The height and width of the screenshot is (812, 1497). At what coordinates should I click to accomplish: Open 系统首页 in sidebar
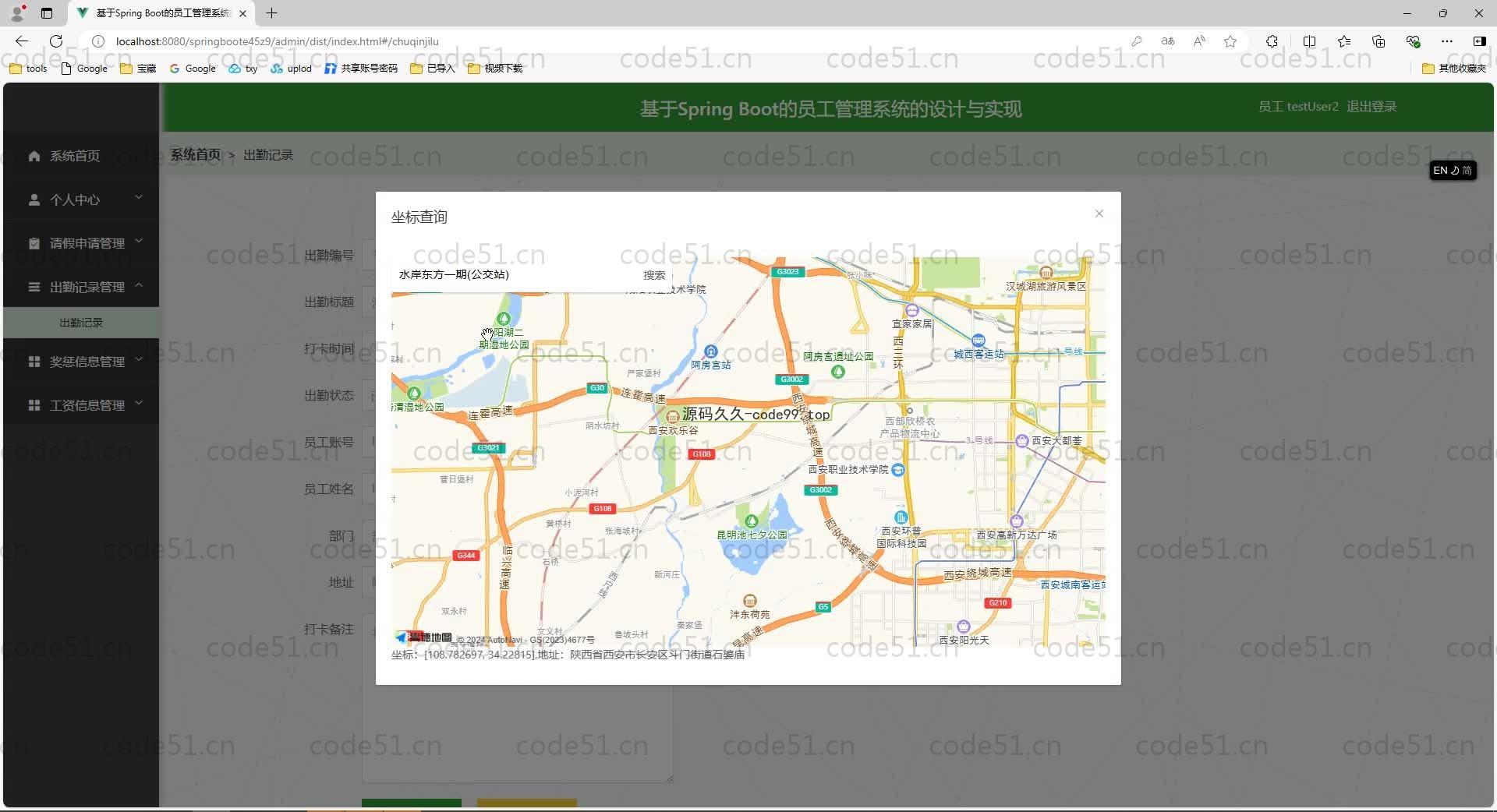tap(81, 156)
